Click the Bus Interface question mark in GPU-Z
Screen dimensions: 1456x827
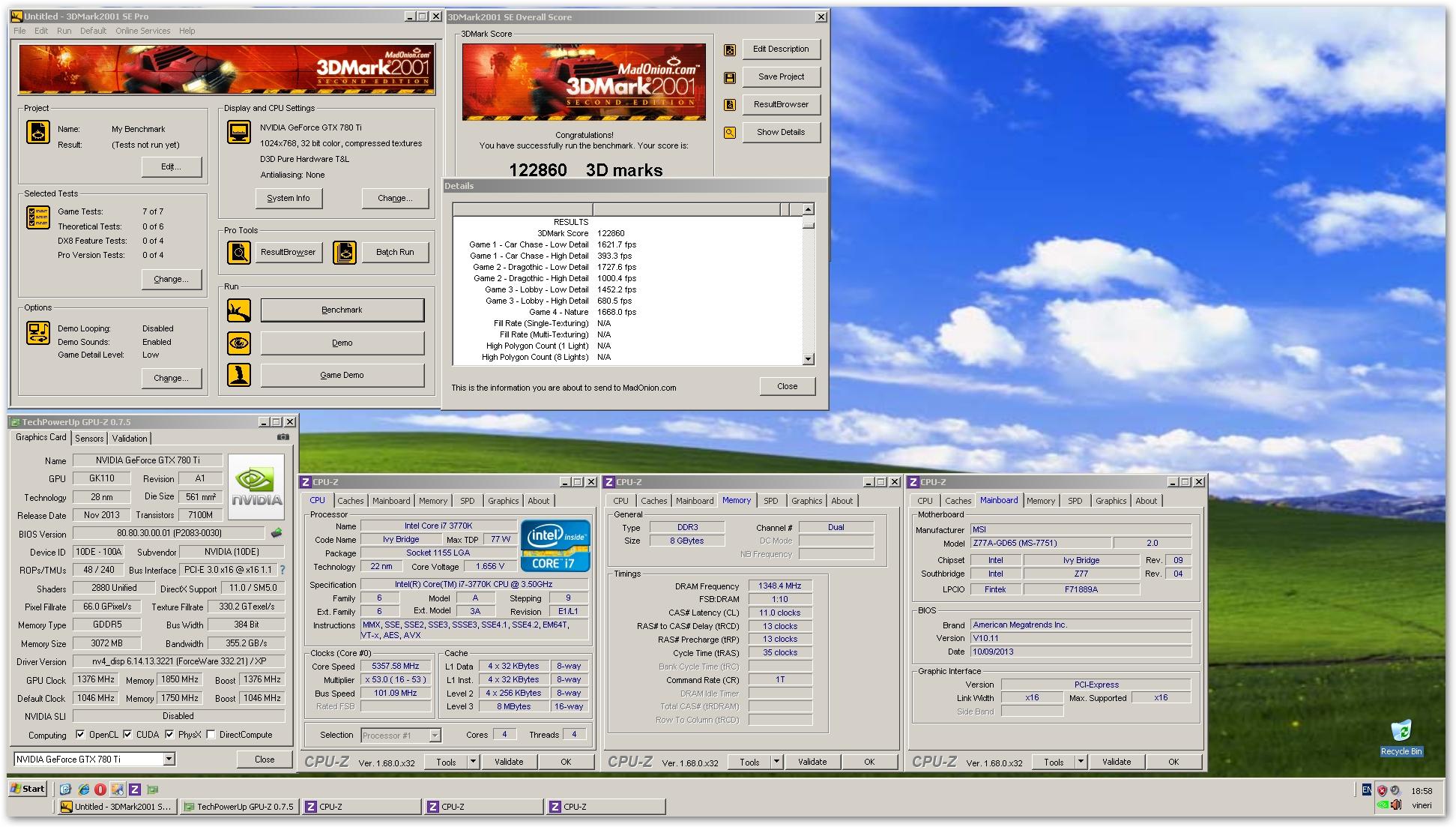click(x=283, y=571)
